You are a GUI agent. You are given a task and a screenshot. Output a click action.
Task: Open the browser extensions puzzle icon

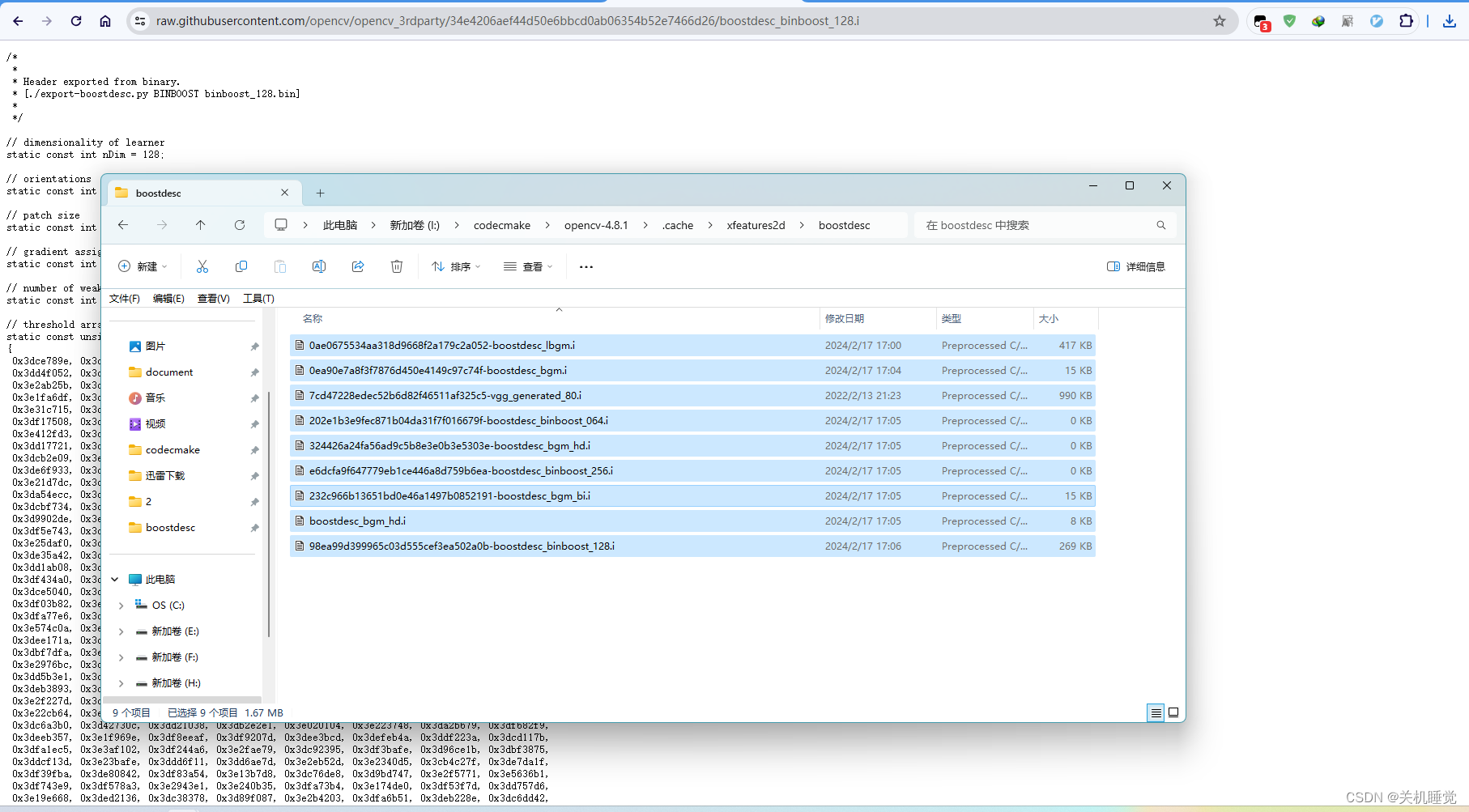click(x=1407, y=21)
